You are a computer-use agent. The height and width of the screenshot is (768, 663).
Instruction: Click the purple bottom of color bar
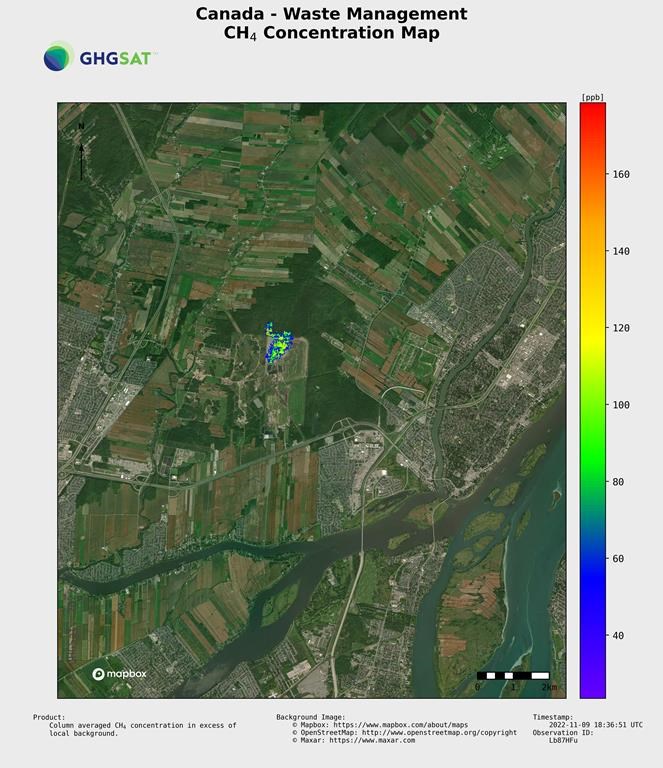(592, 690)
